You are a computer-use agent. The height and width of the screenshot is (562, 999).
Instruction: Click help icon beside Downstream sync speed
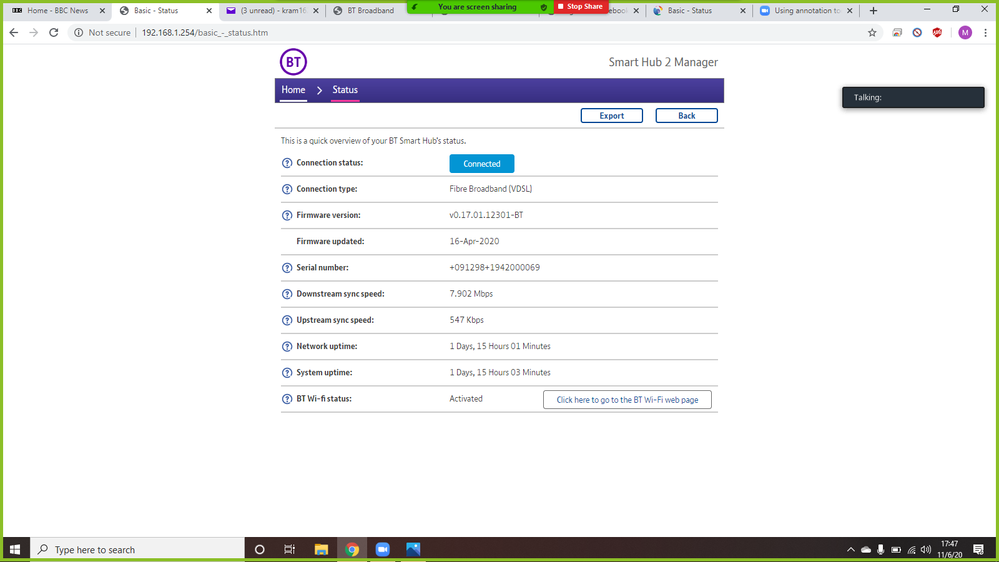coord(287,294)
